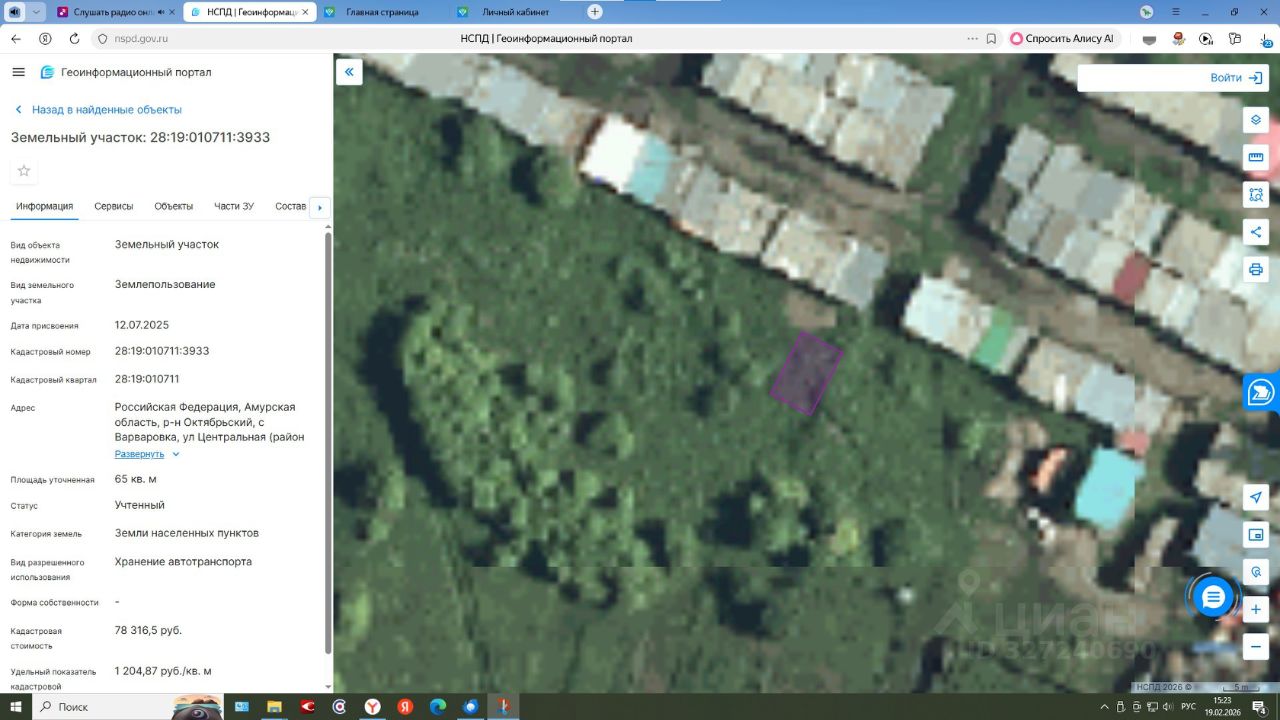The height and width of the screenshot is (720, 1280).
Task: Open Windows Start menu
Action: pyautogui.click(x=16, y=707)
